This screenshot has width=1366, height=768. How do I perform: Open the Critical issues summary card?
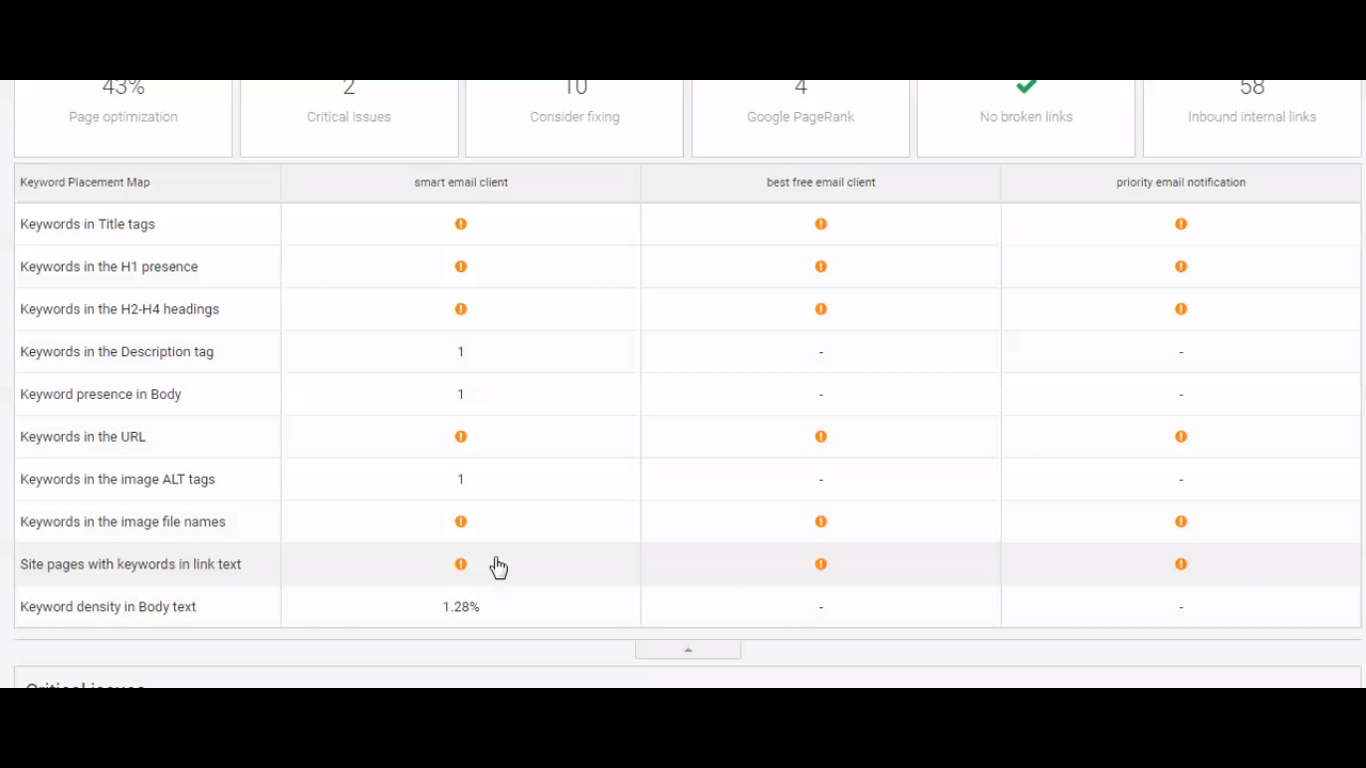349,118
